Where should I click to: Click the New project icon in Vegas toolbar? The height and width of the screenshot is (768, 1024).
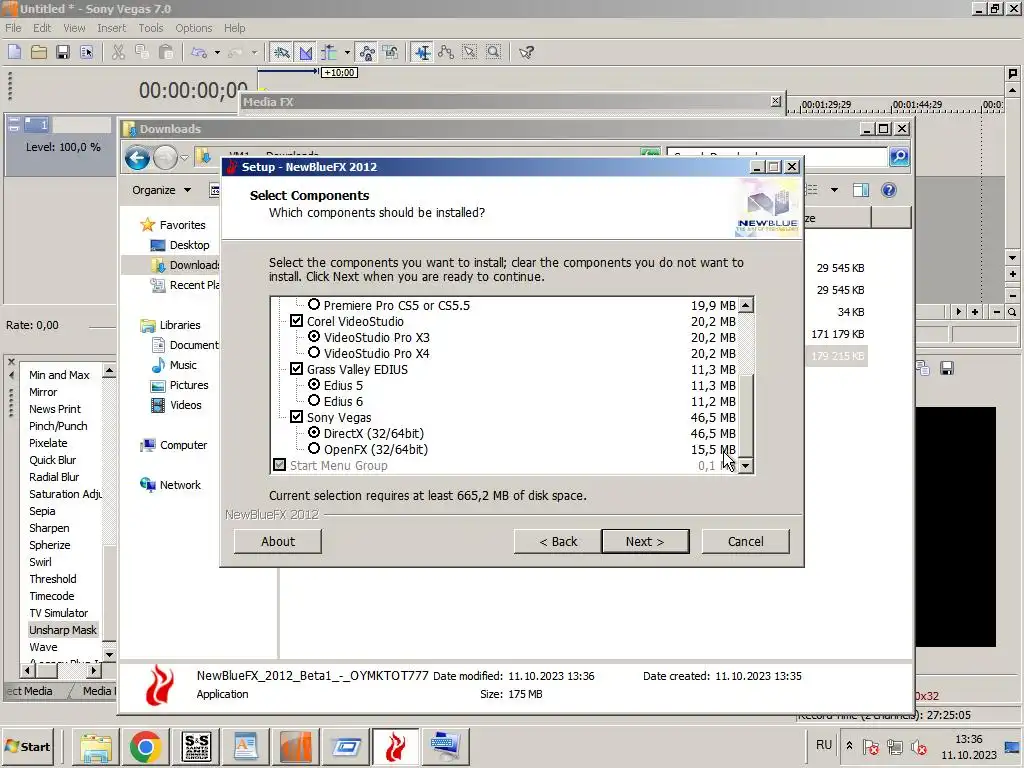[x=14, y=52]
